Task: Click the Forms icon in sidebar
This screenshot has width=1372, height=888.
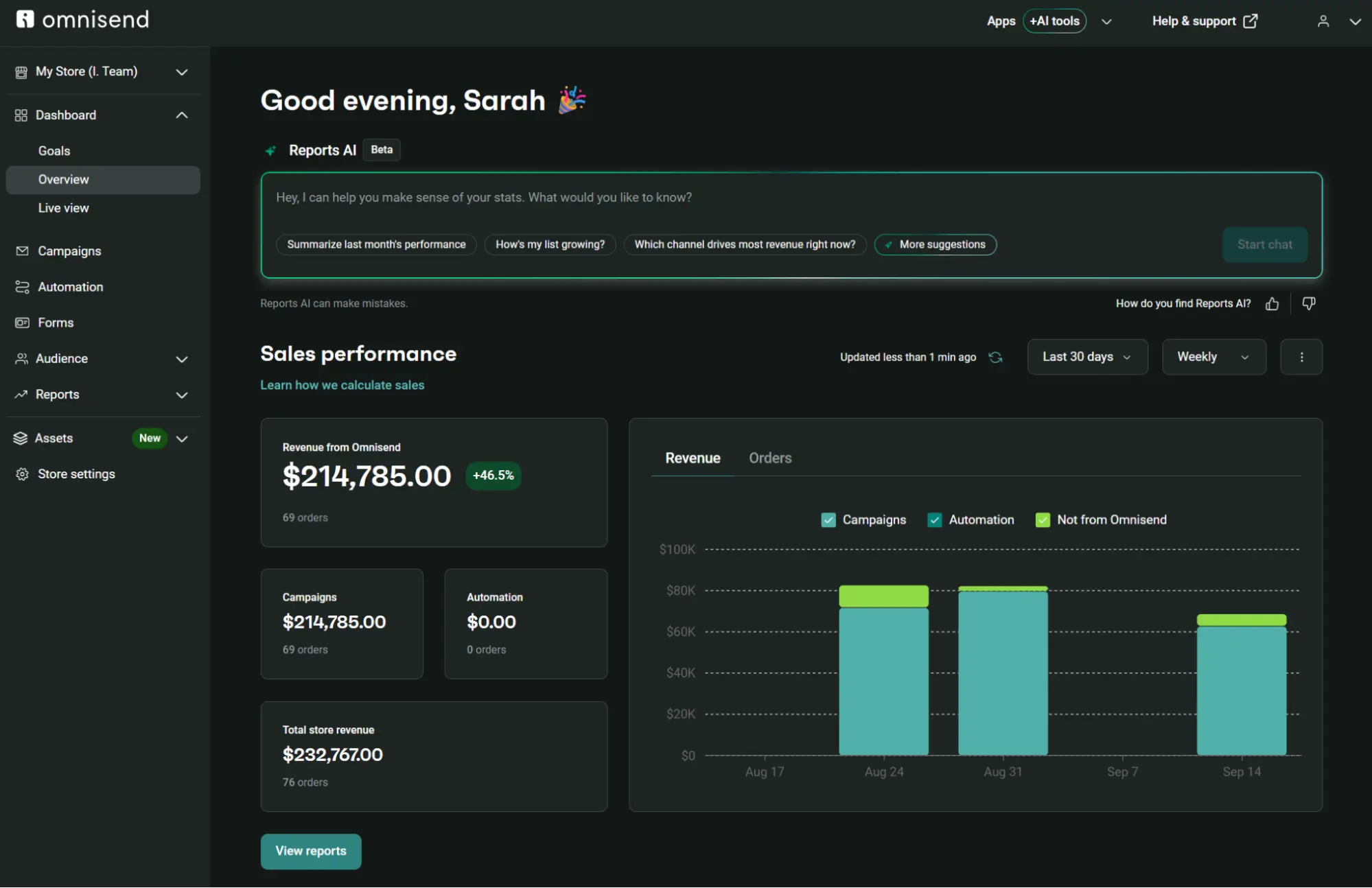Action: coord(22,323)
